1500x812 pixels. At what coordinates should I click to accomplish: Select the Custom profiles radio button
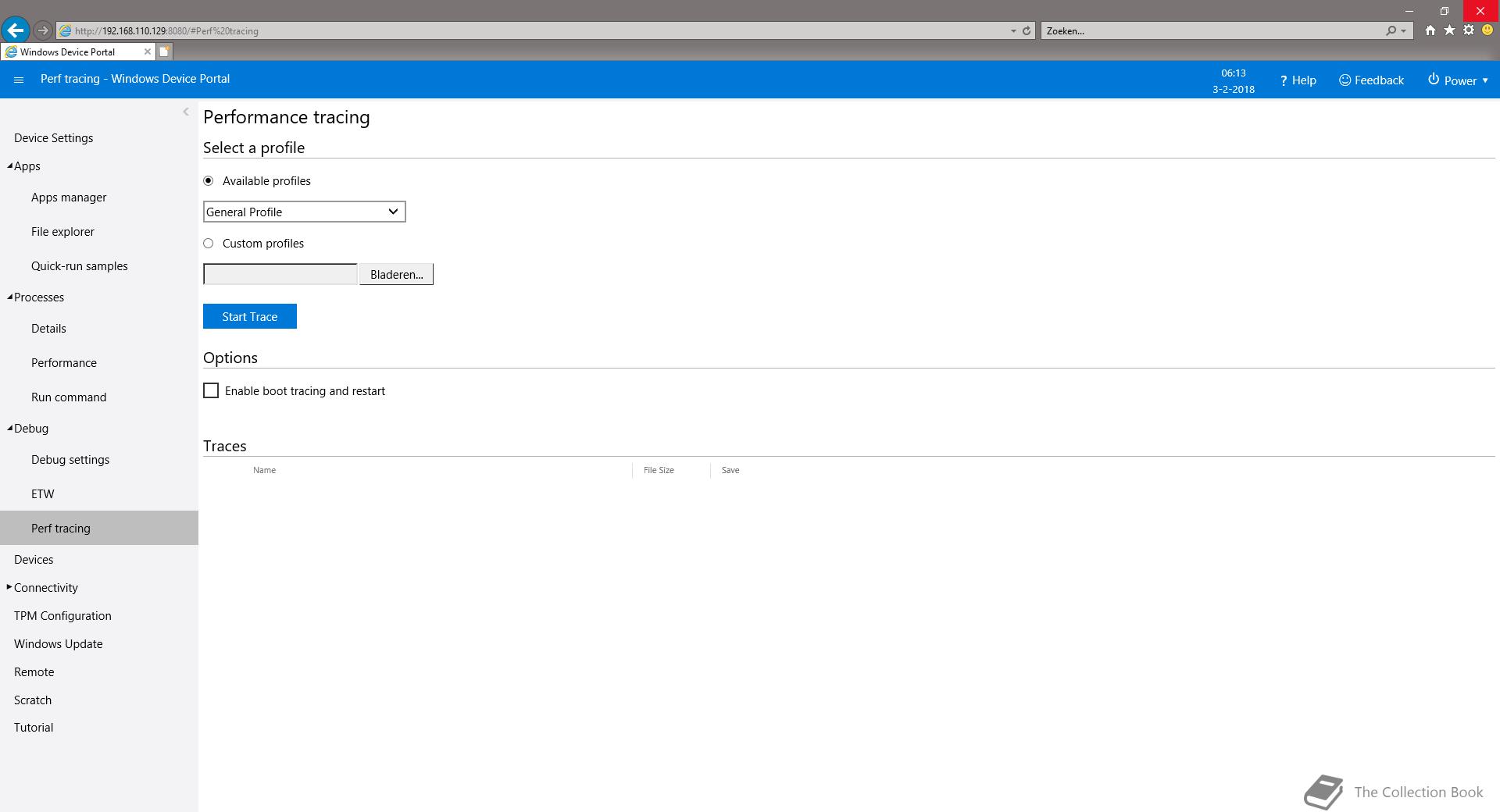click(208, 243)
